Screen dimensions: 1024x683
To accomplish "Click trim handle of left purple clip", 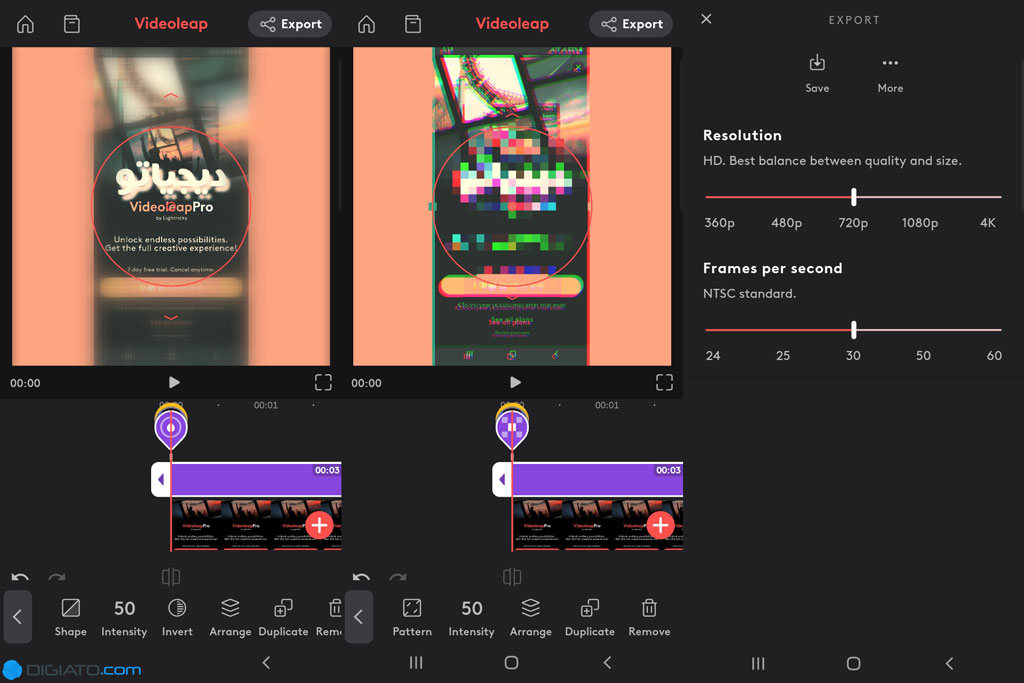I will tap(161, 480).
